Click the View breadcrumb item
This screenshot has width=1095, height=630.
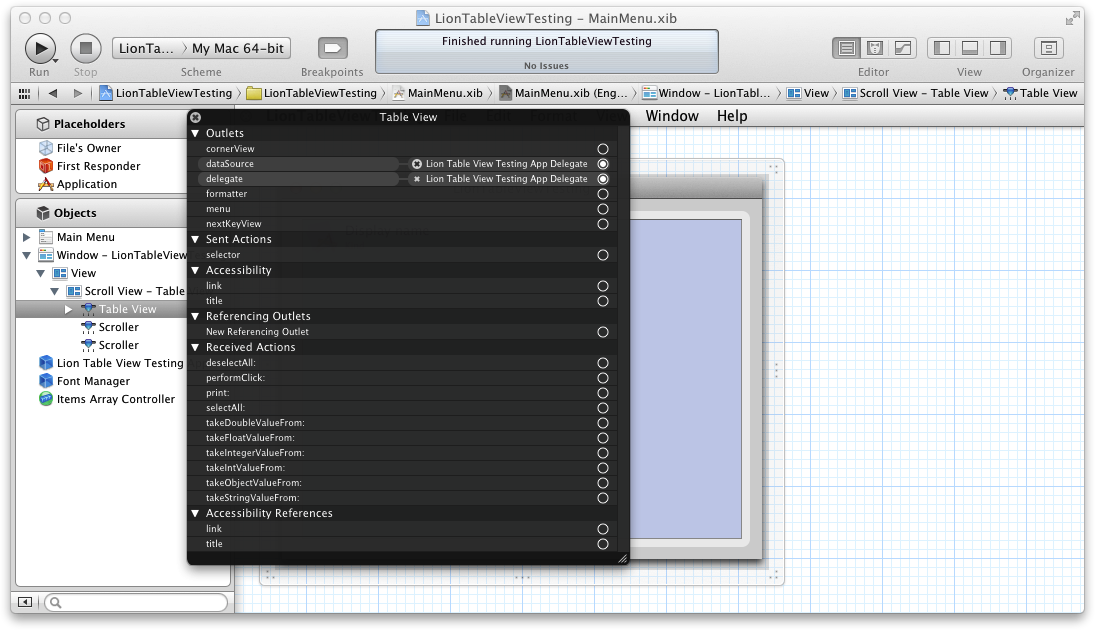(808, 93)
